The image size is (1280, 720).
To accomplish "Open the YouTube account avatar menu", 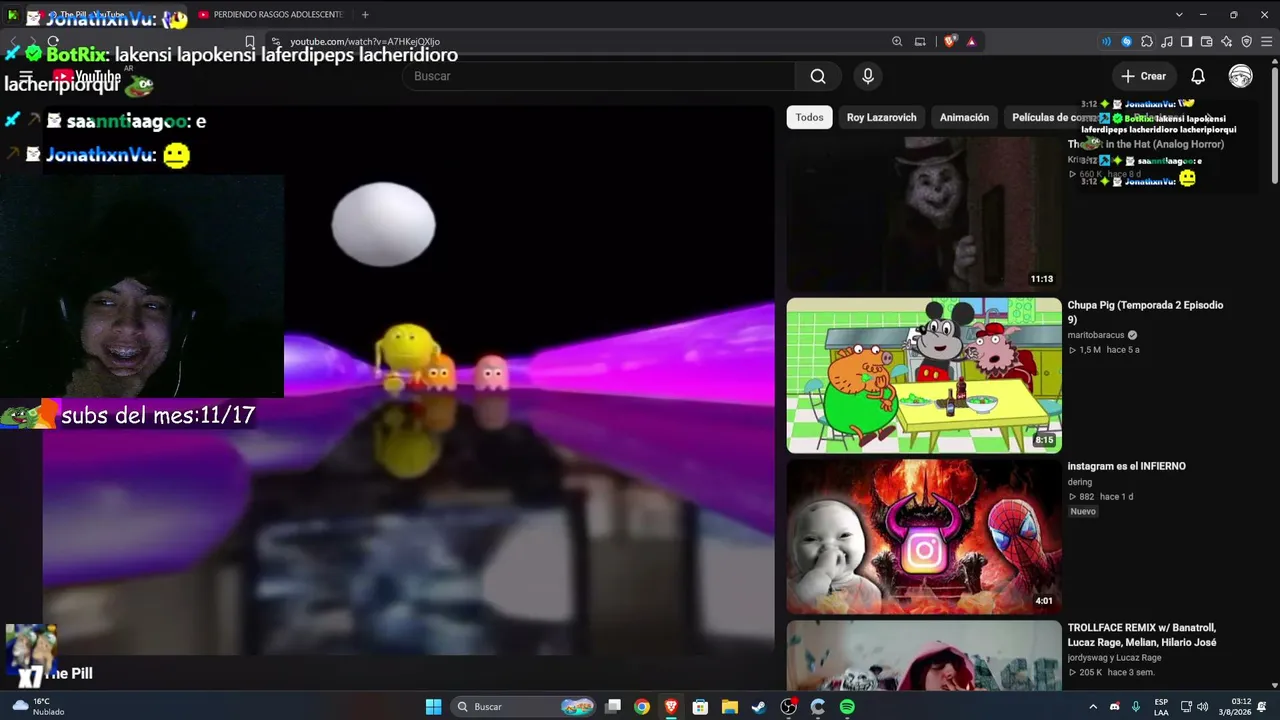I will [1240, 76].
